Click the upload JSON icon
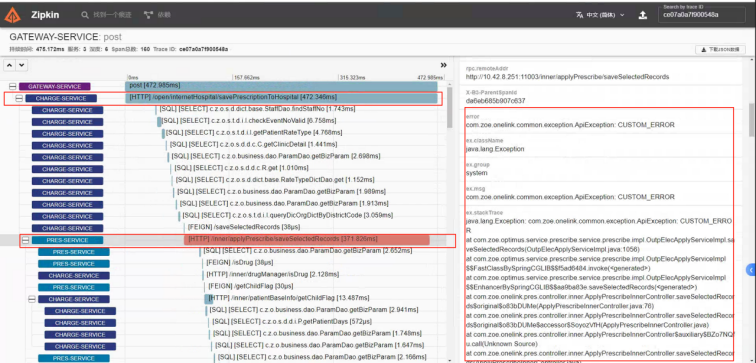This screenshot has height=363, width=756. click(x=643, y=15)
